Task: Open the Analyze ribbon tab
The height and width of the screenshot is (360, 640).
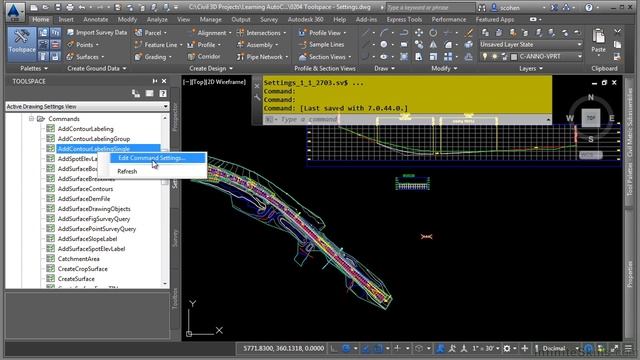Action: 157,20
